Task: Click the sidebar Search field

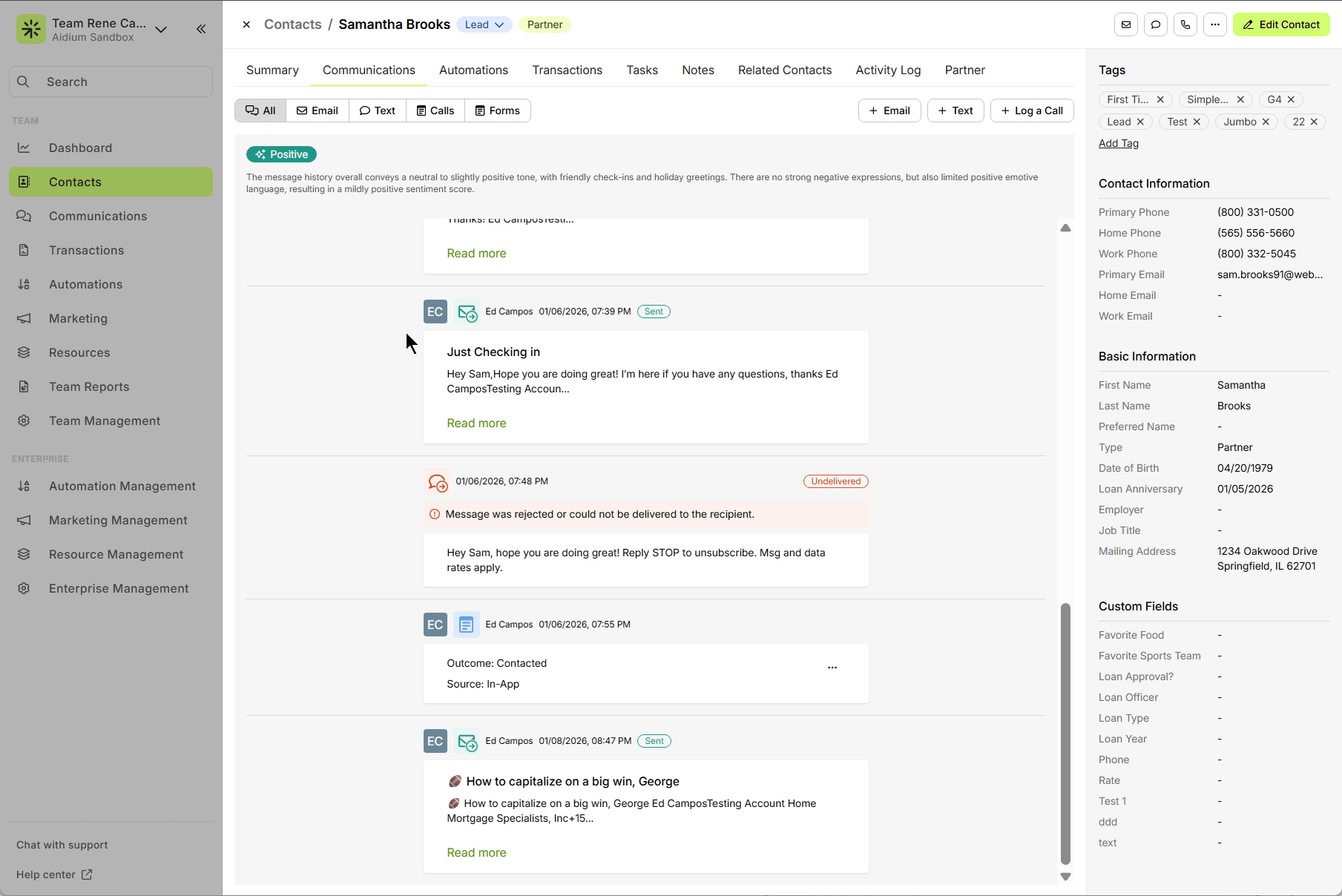Action: [x=111, y=82]
